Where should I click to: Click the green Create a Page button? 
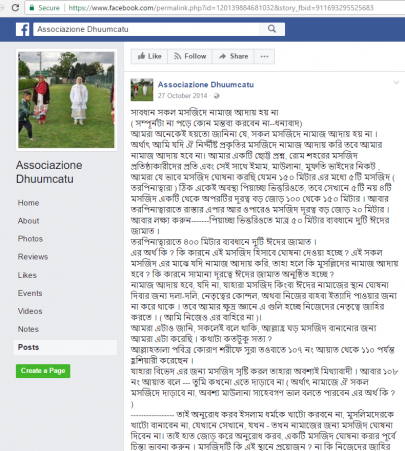tap(43, 371)
